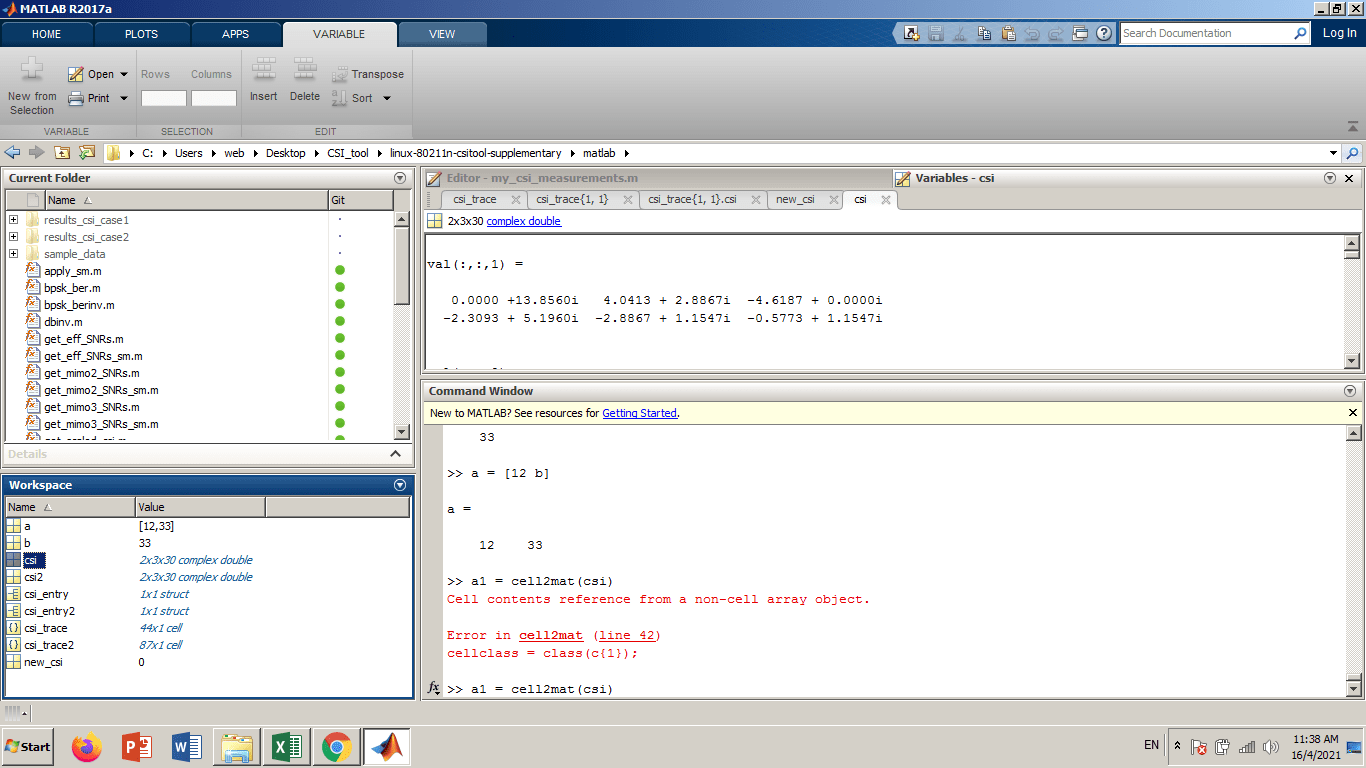Click the cell2mat error link
Image resolution: width=1366 pixels, height=768 pixels.
(x=551, y=635)
